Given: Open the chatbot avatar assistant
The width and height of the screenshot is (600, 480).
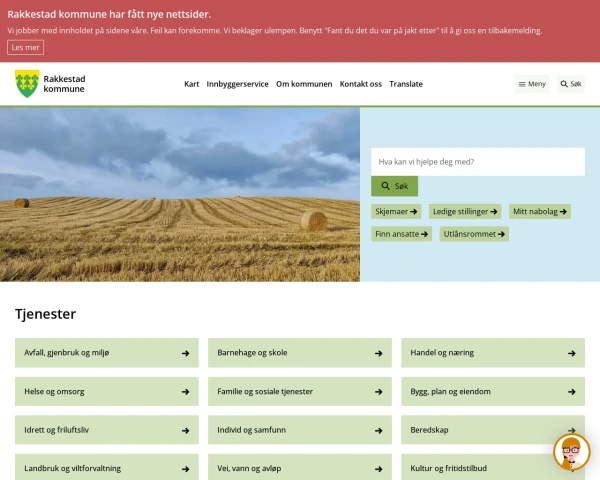Looking at the screenshot, I should click(571, 452).
